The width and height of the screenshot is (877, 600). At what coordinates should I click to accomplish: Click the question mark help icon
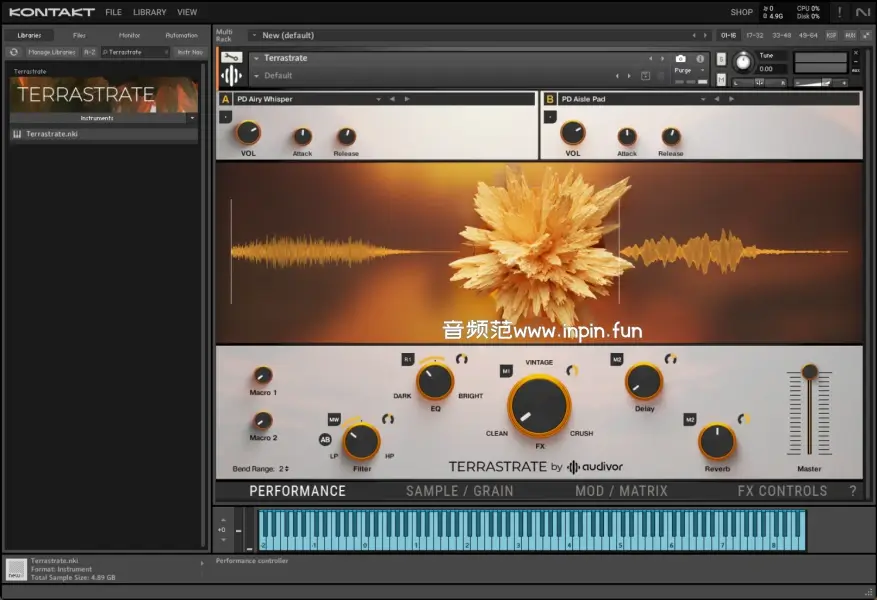852,491
